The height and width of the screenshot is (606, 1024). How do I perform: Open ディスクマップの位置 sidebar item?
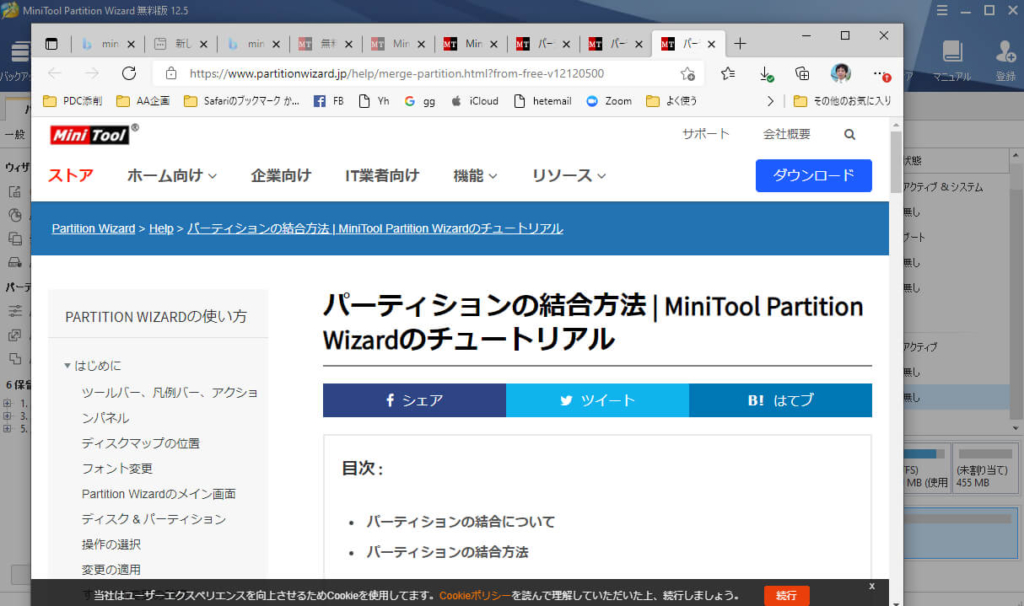(x=140, y=443)
